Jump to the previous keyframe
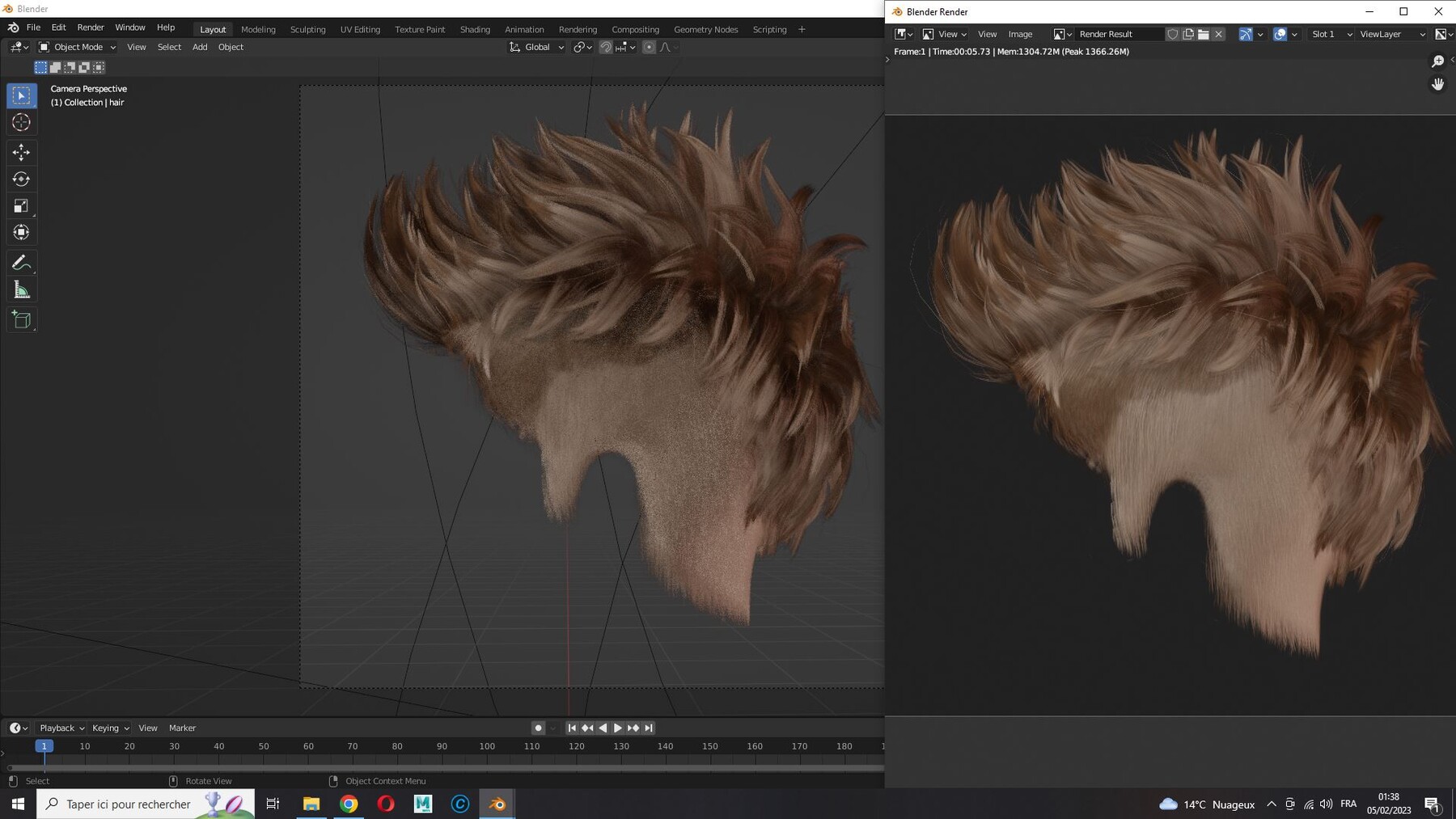The width and height of the screenshot is (1456, 819). (587, 728)
